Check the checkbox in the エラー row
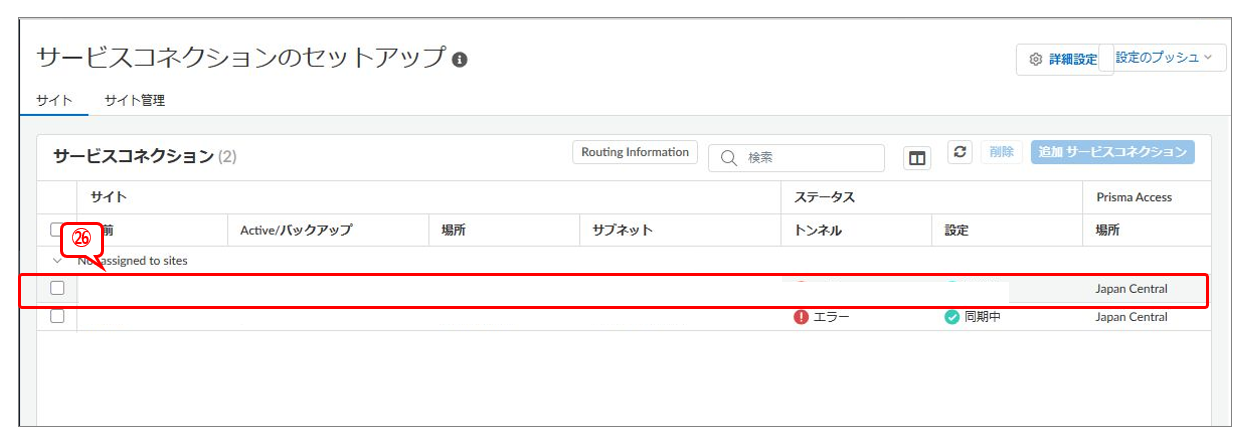 [57, 316]
